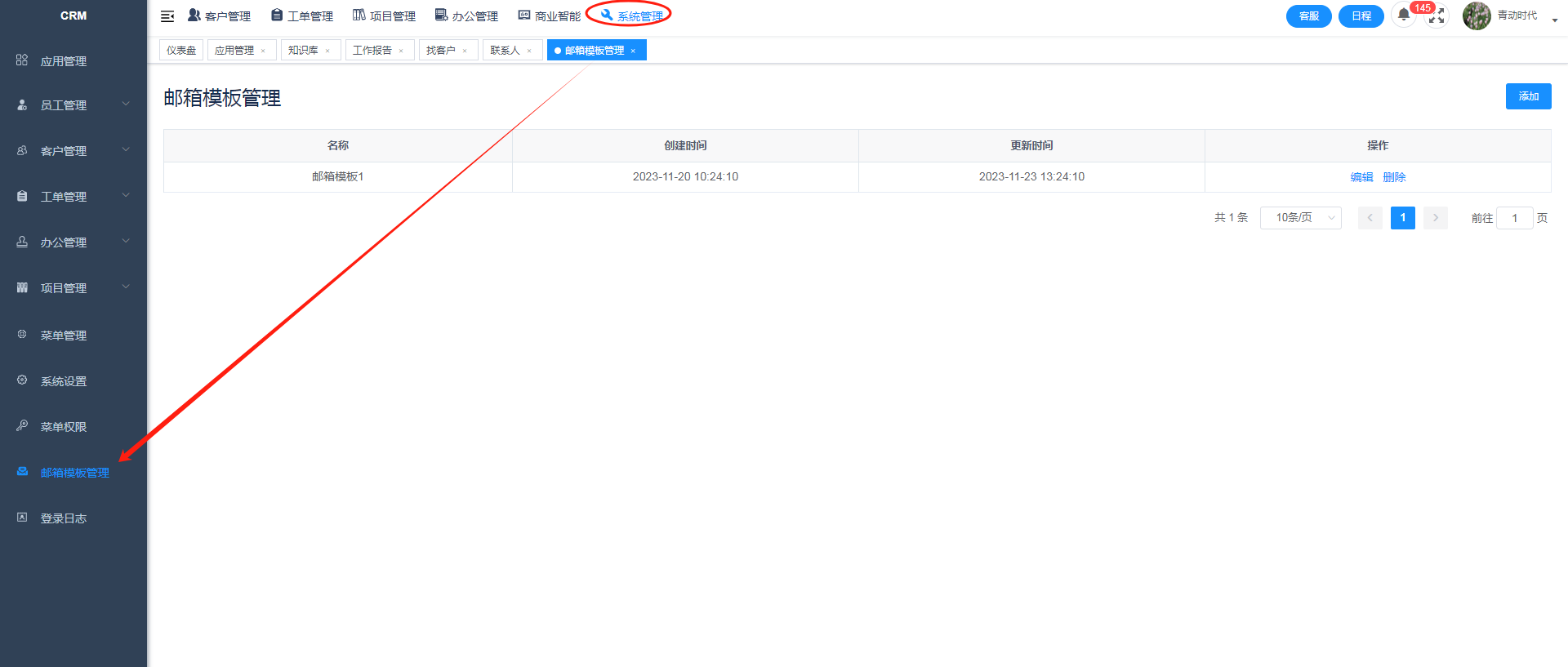1568x667 pixels.
Task: Close the 知识库 tab
Action: pos(327,51)
